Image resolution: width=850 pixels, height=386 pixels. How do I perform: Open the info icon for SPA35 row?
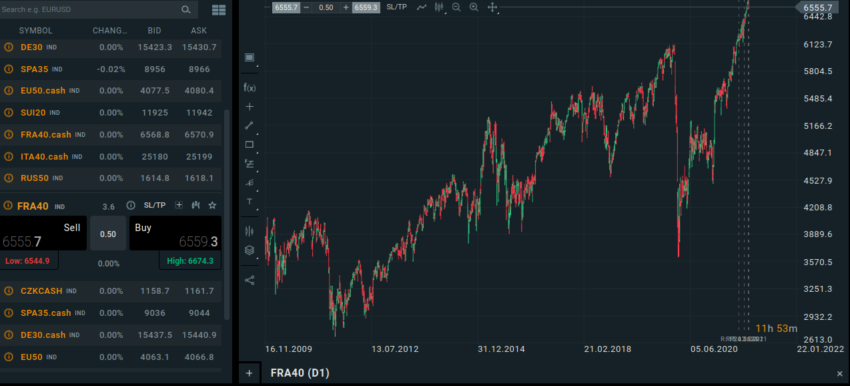point(8,69)
